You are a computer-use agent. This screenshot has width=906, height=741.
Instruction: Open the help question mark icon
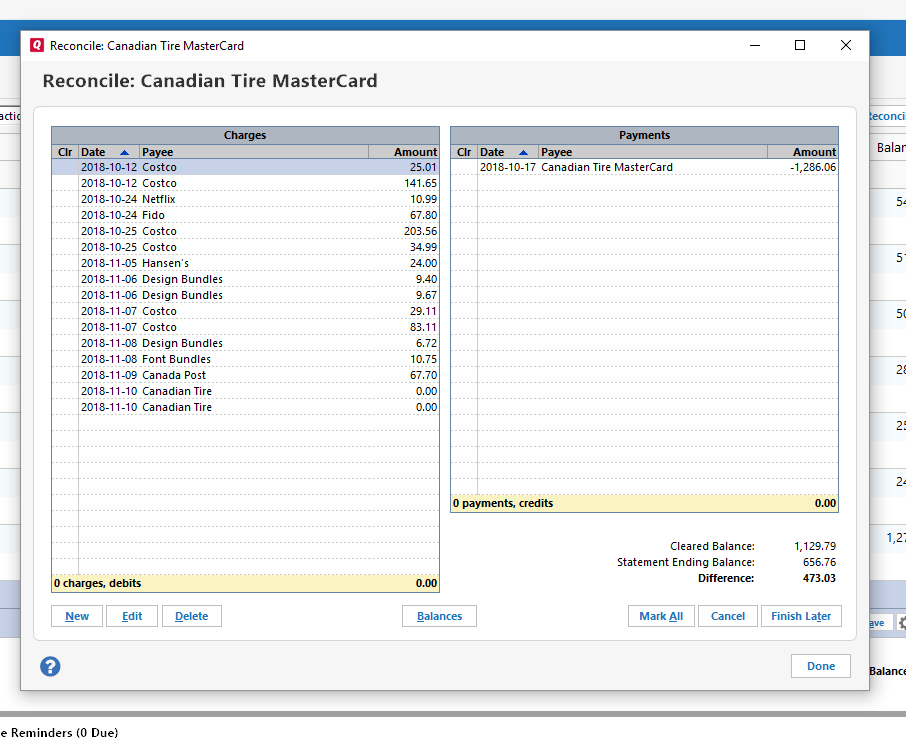click(50, 666)
